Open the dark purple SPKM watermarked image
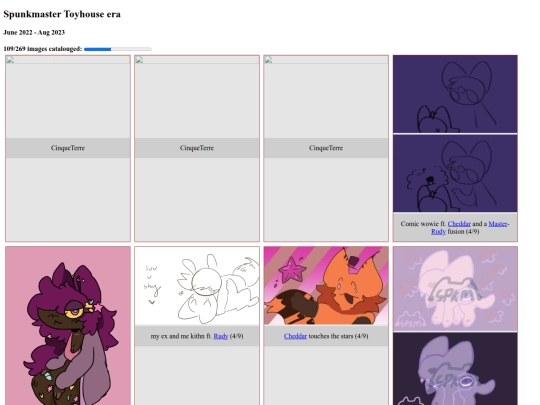Viewport: 540px width, 405px height. pos(455,369)
